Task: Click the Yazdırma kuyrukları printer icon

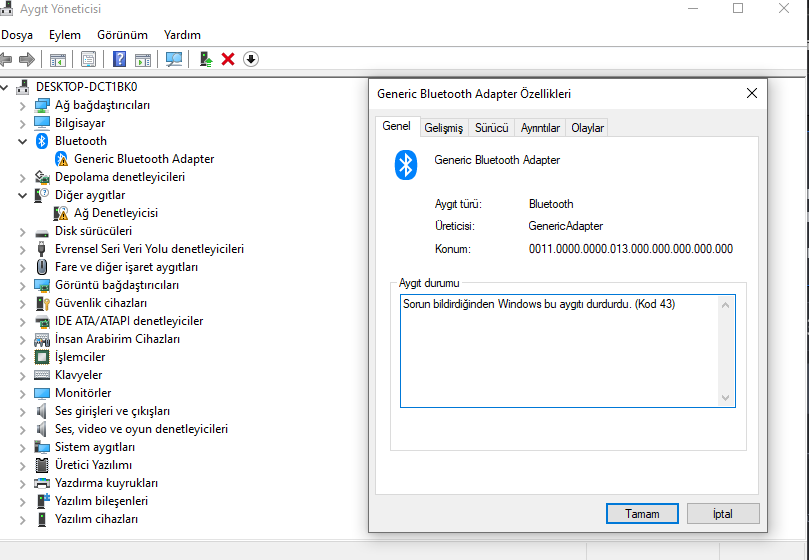Action: 42,483
